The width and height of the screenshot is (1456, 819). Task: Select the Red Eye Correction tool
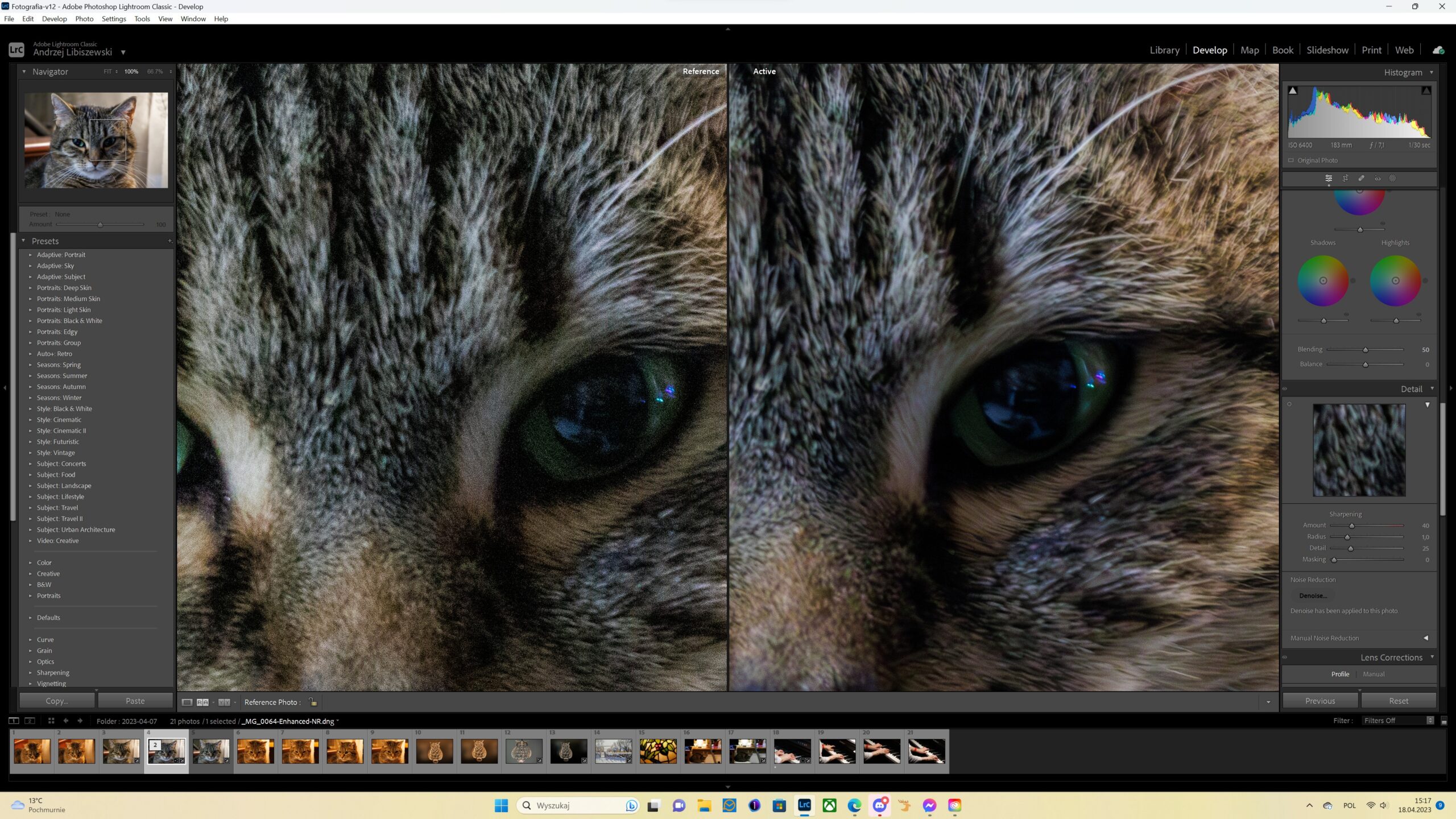(1378, 178)
